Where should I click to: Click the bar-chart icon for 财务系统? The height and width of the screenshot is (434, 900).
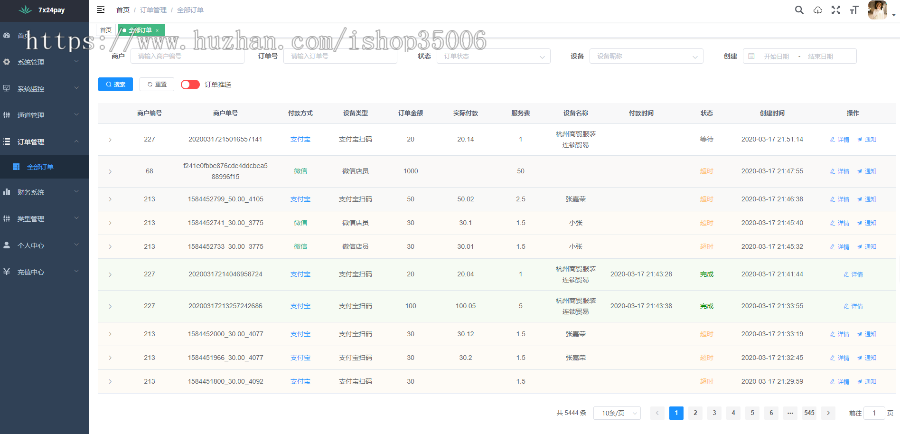tap(7, 192)
